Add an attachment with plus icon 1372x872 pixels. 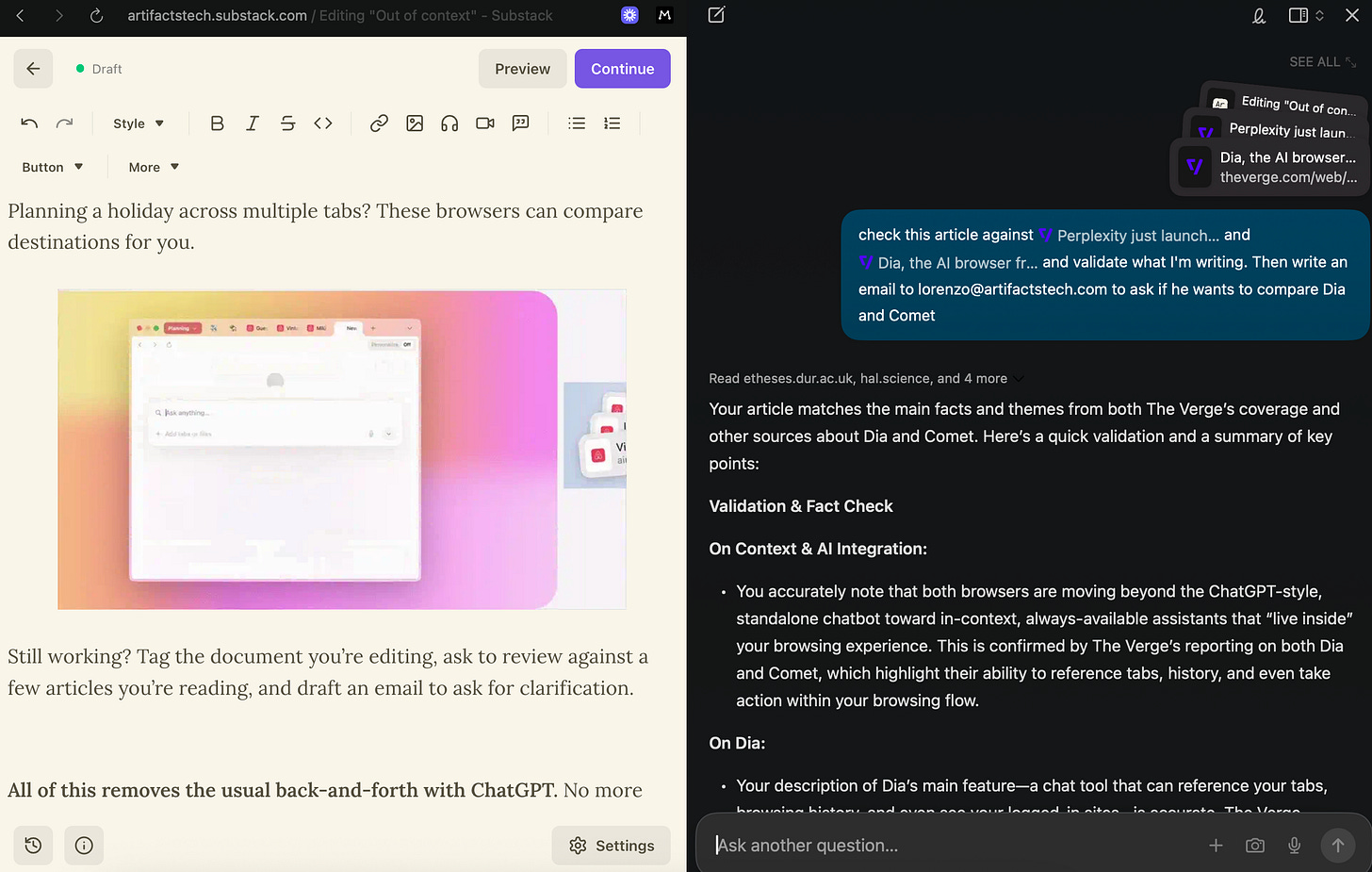coord(1216,846)
